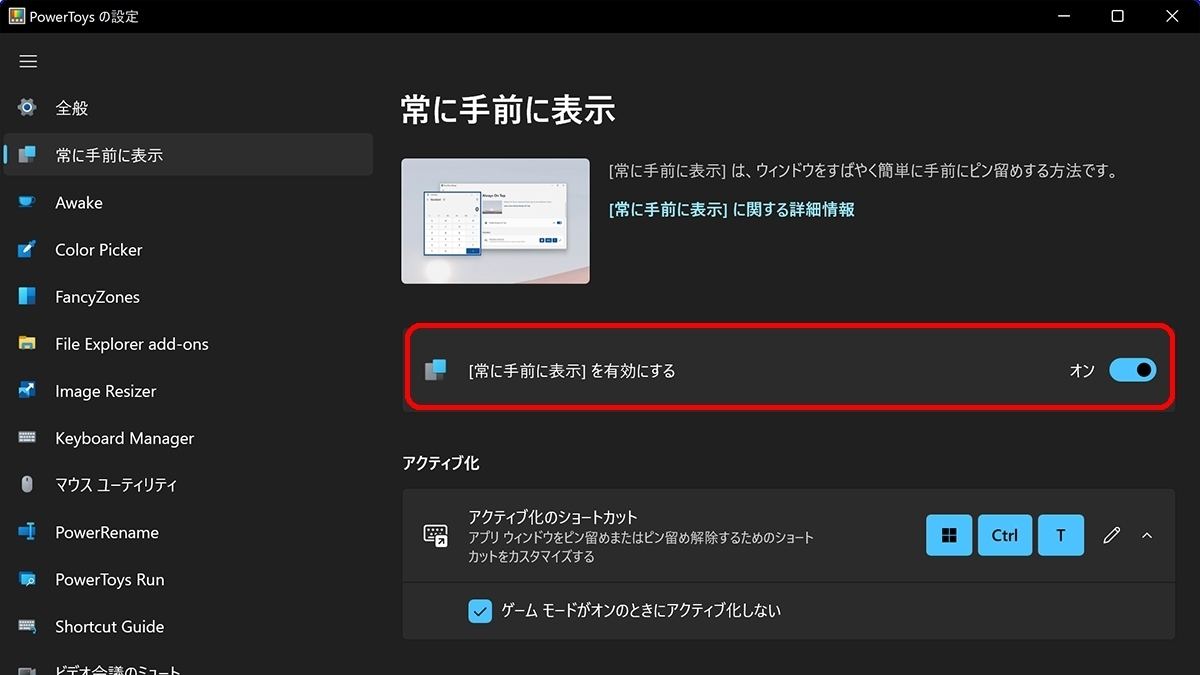Click the shortcut description text アプリ ウィンドウをピン留め

tap(641, 547)
